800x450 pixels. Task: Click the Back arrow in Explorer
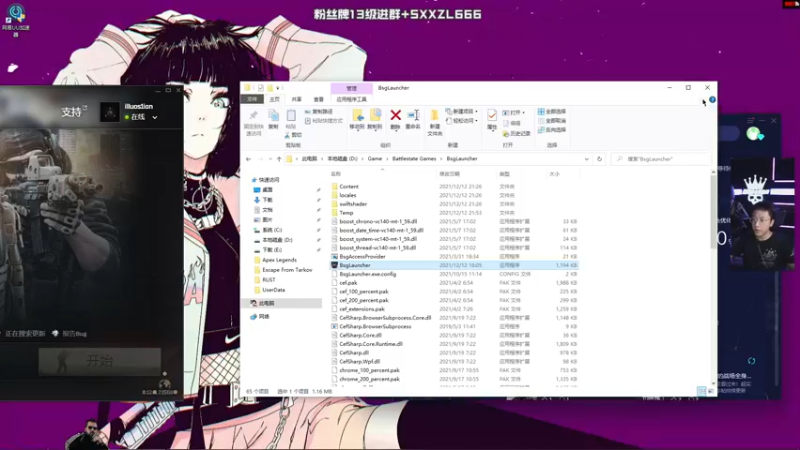tap(248, 159)
